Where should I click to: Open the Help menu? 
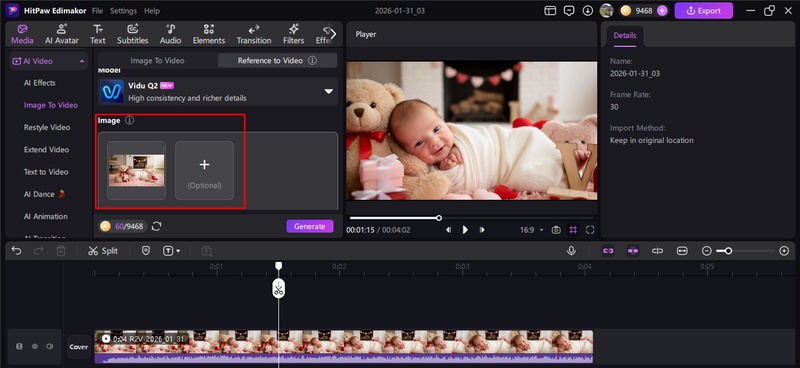click(x=152, y=11)
